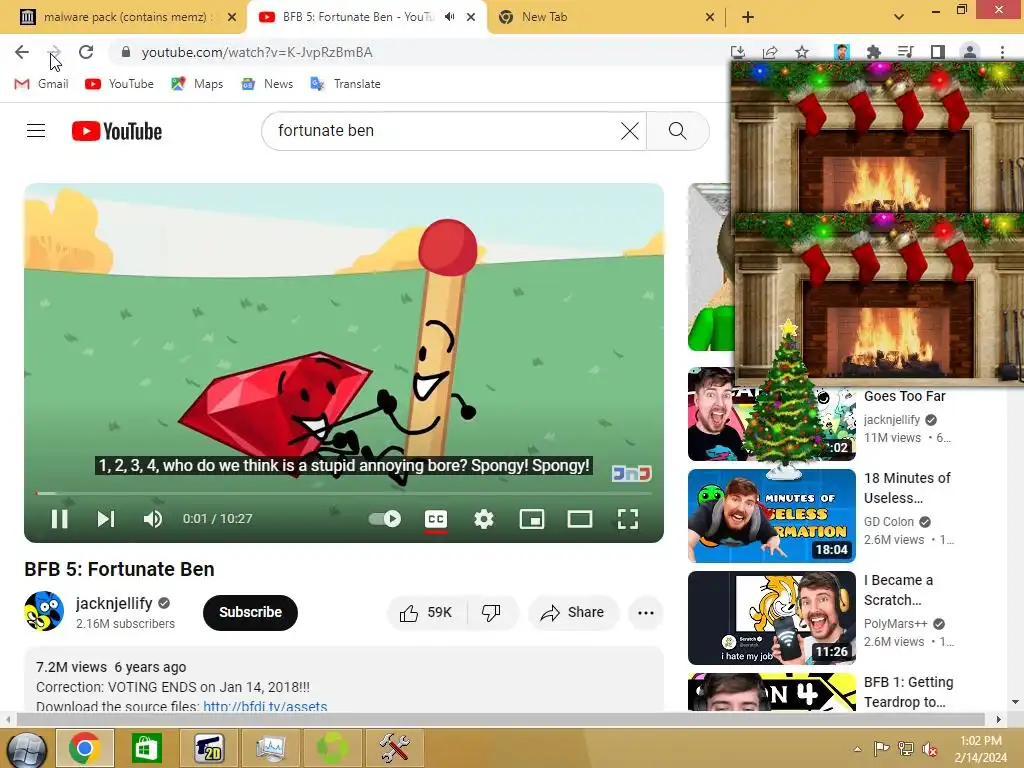Open I Became a Scratch video thumbnail
The width and height of the screenshot is (1024, 768).
tap(771, 618)
